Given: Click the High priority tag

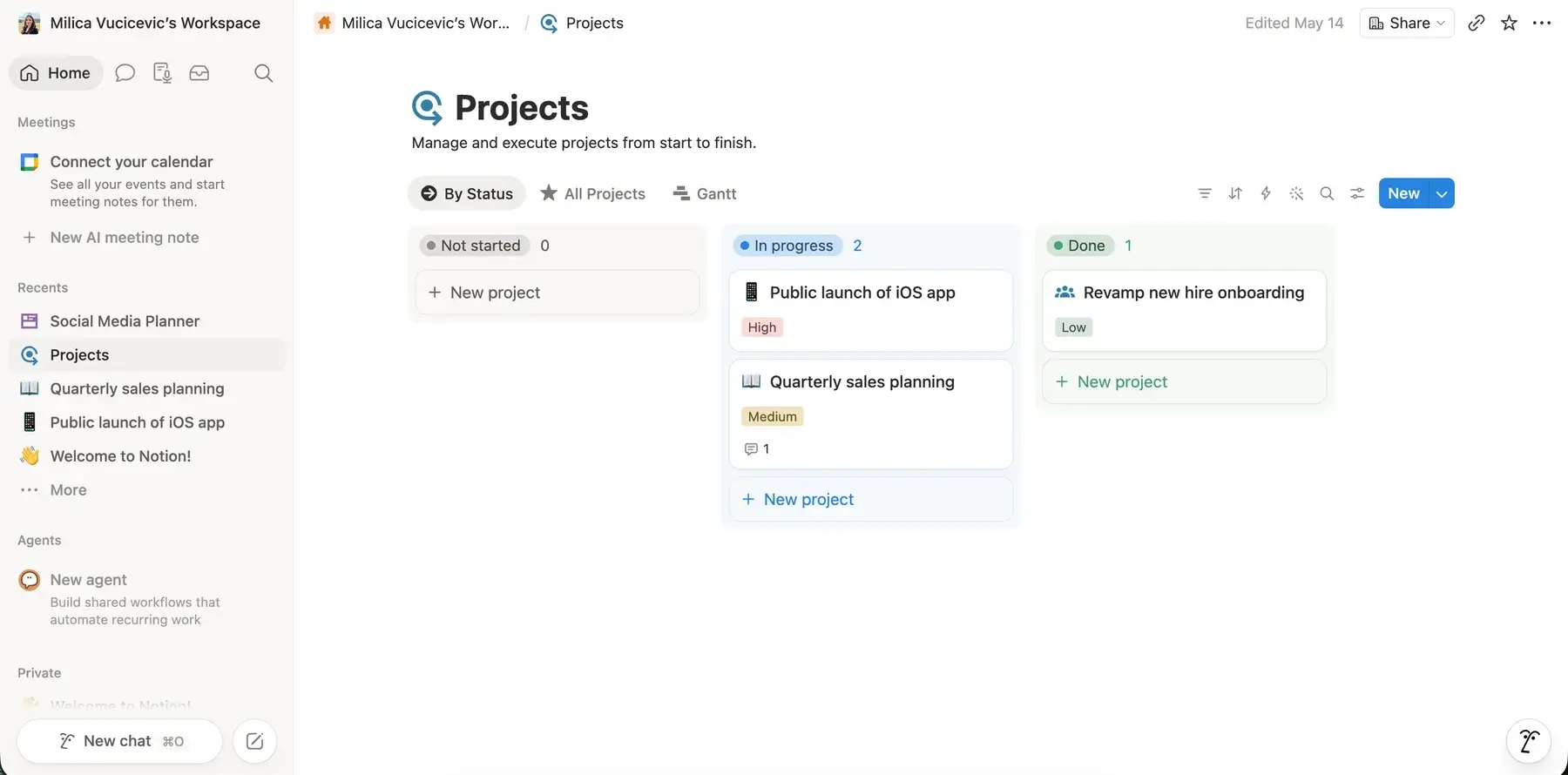Looking at the screenshot, I should coord(762,327).
